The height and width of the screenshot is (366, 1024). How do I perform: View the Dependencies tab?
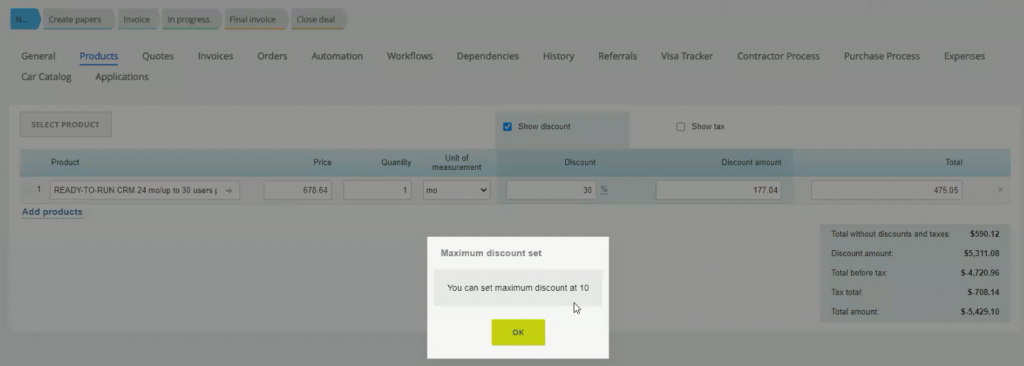point(488,56)
